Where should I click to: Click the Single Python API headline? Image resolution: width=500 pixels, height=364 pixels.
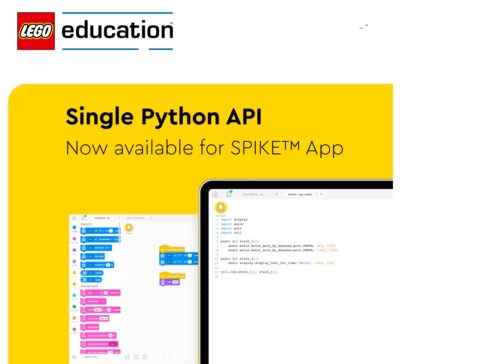[x=164, y=117]
